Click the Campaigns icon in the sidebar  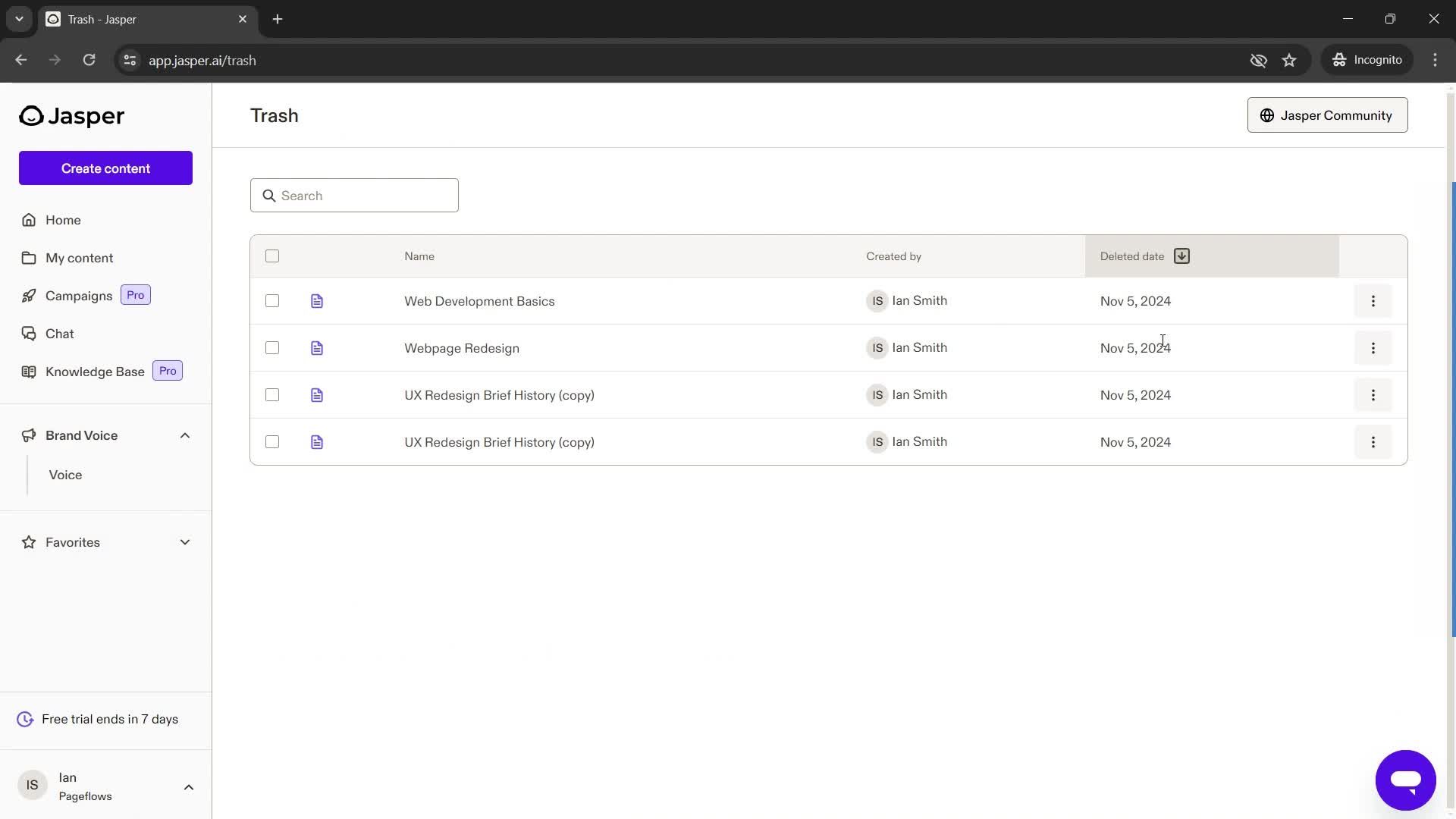coord(27,296)
